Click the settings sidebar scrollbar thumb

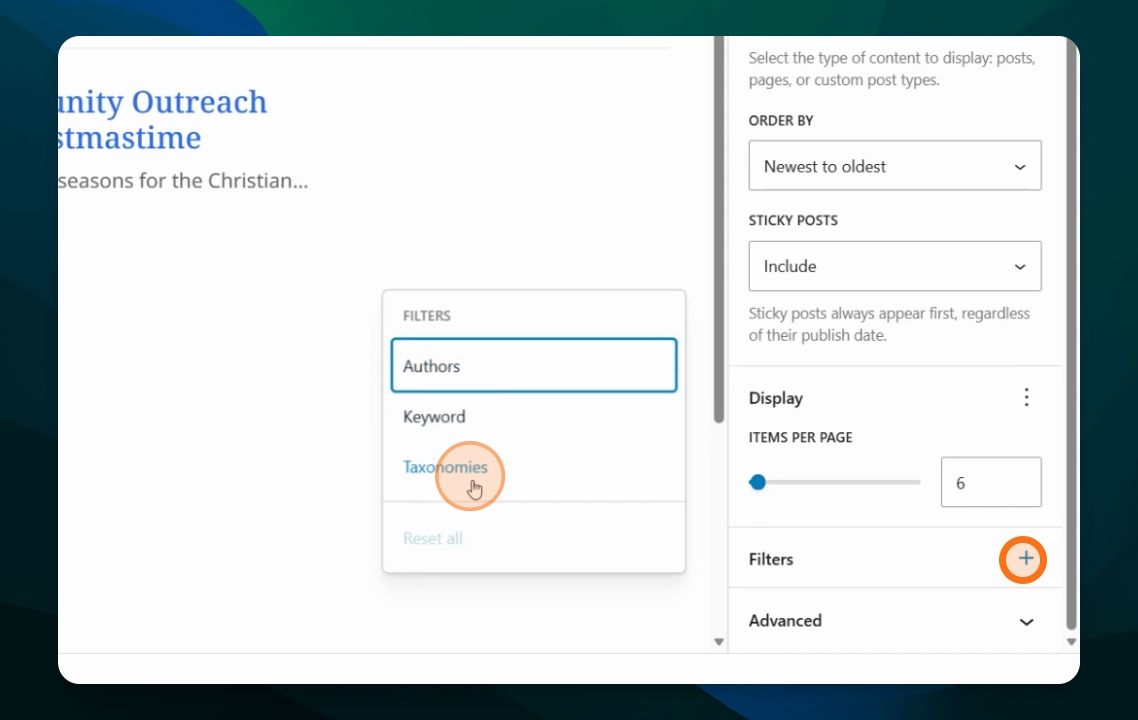[1071, 334]
